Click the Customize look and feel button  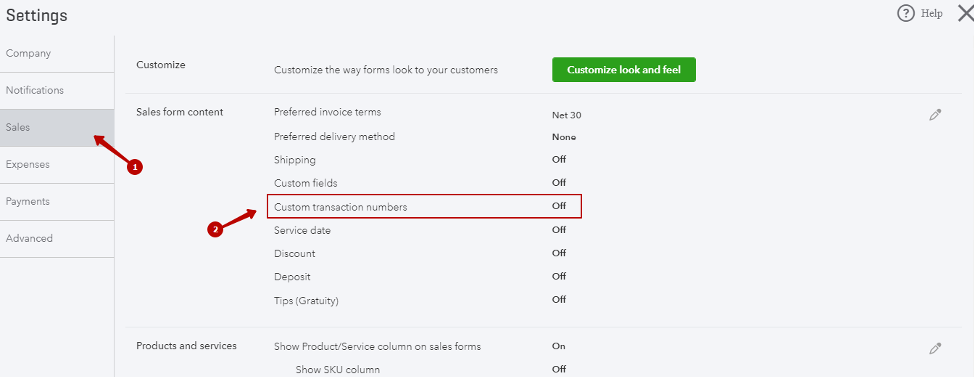(x=624, y=70)
